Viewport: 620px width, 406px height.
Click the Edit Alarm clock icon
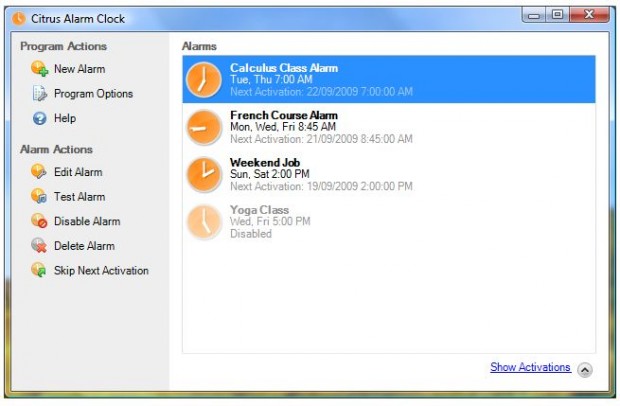pos(39,172)
